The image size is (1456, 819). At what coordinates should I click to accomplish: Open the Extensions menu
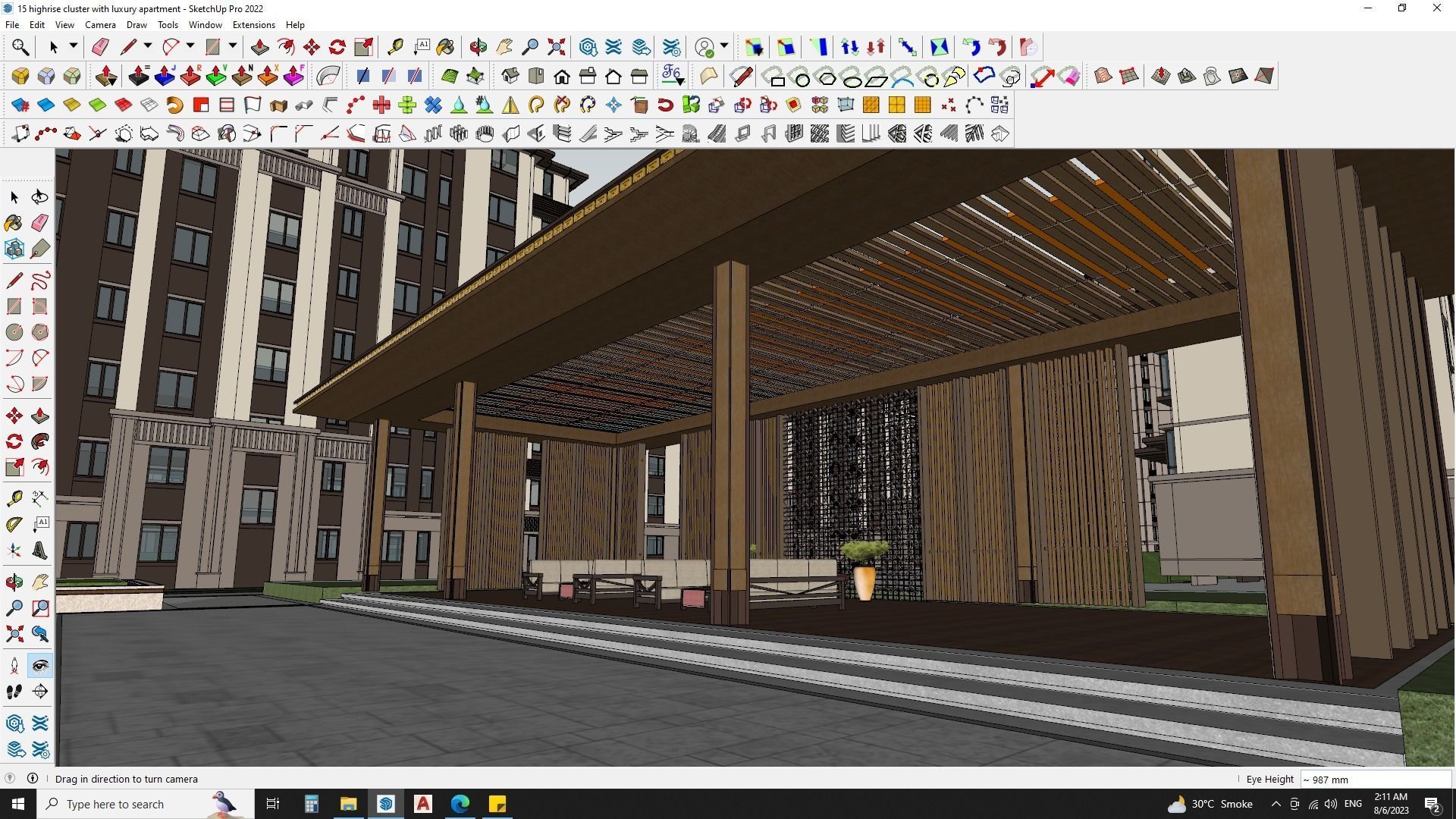click(x=253, y=25)
